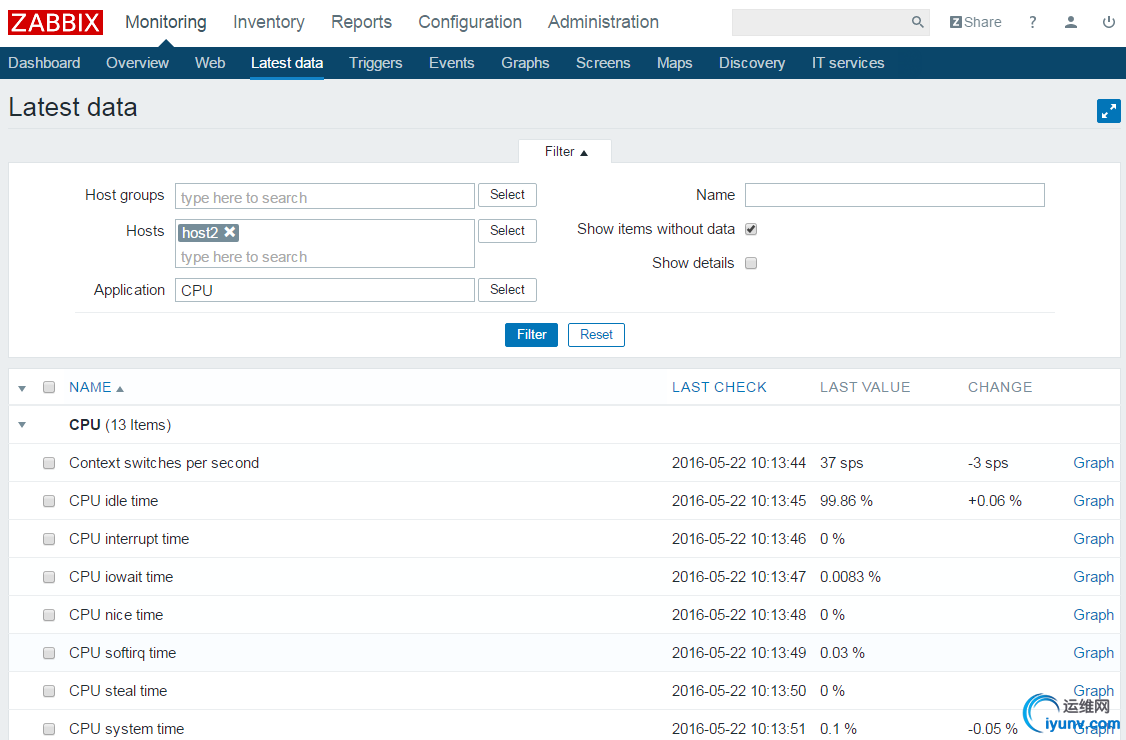Image resolution: width=1126 pixels, height=740 pixels.
Task: Go to Screens submenu
Action: pyautogui.click(x=602, y=63)
